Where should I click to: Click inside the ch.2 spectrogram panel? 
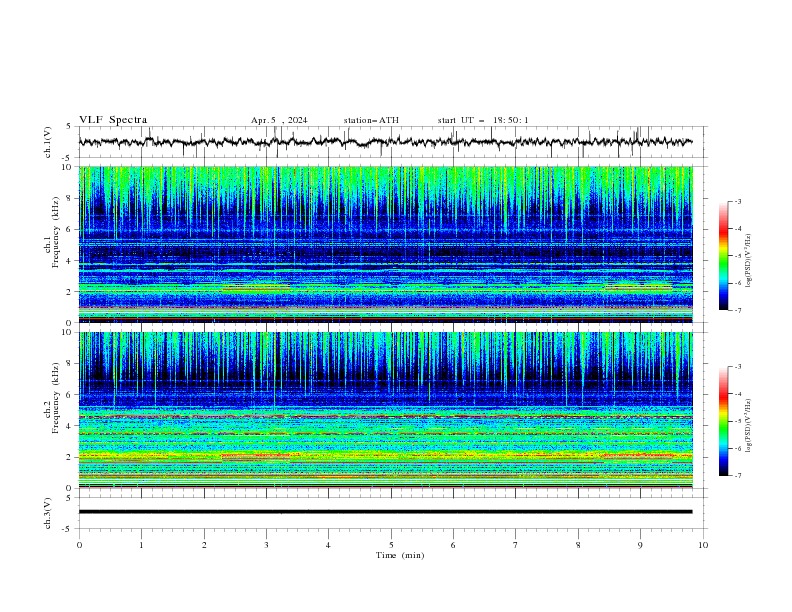pyautogui.click(x=385, y=410)
